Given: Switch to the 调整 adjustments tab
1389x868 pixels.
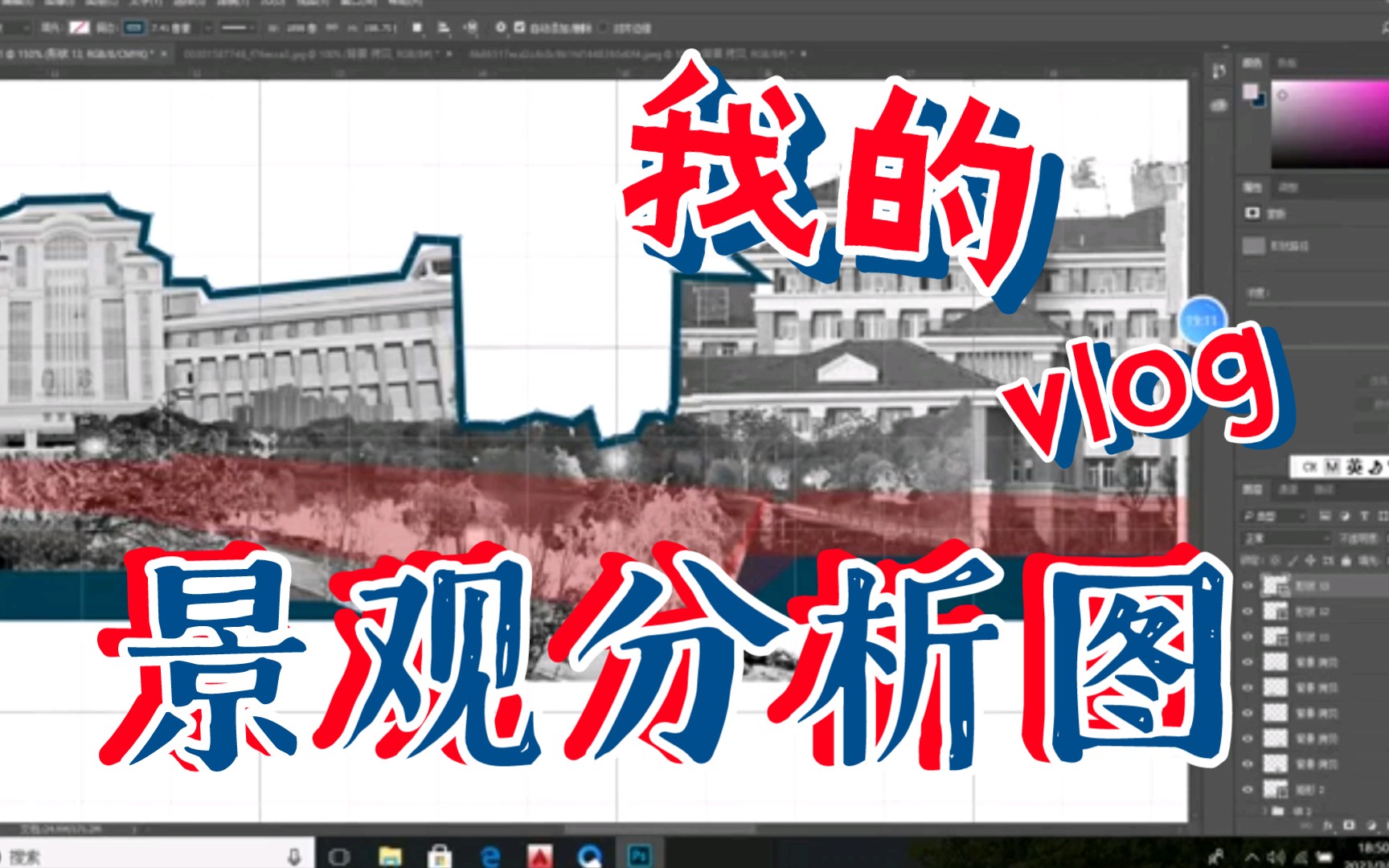Looking at the screenshot, I should [1289, 187].
